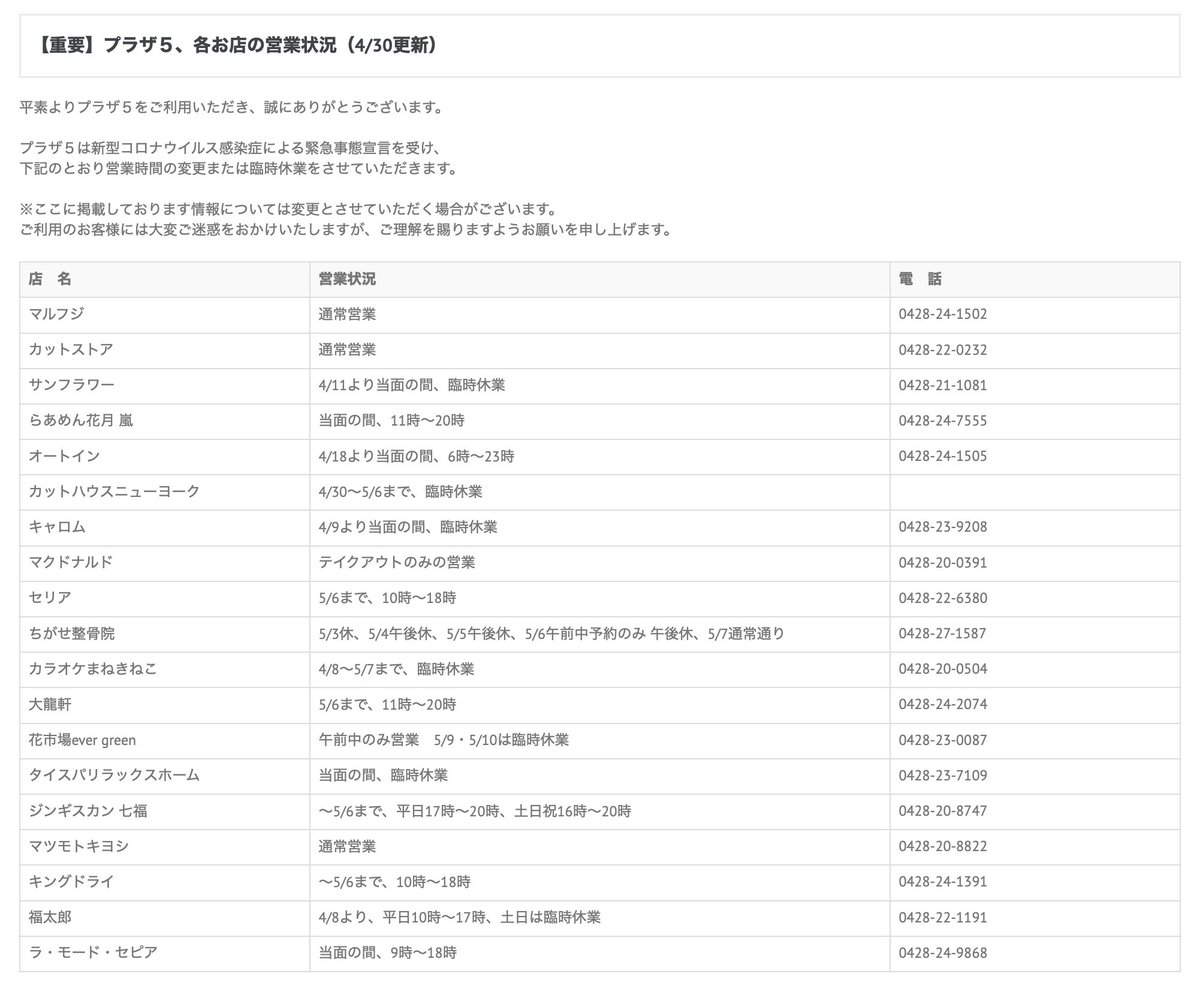The height and width of the screenshot is (989, 1200).
Task: Select the キャロム store name
Action: (x=57, y=527)
